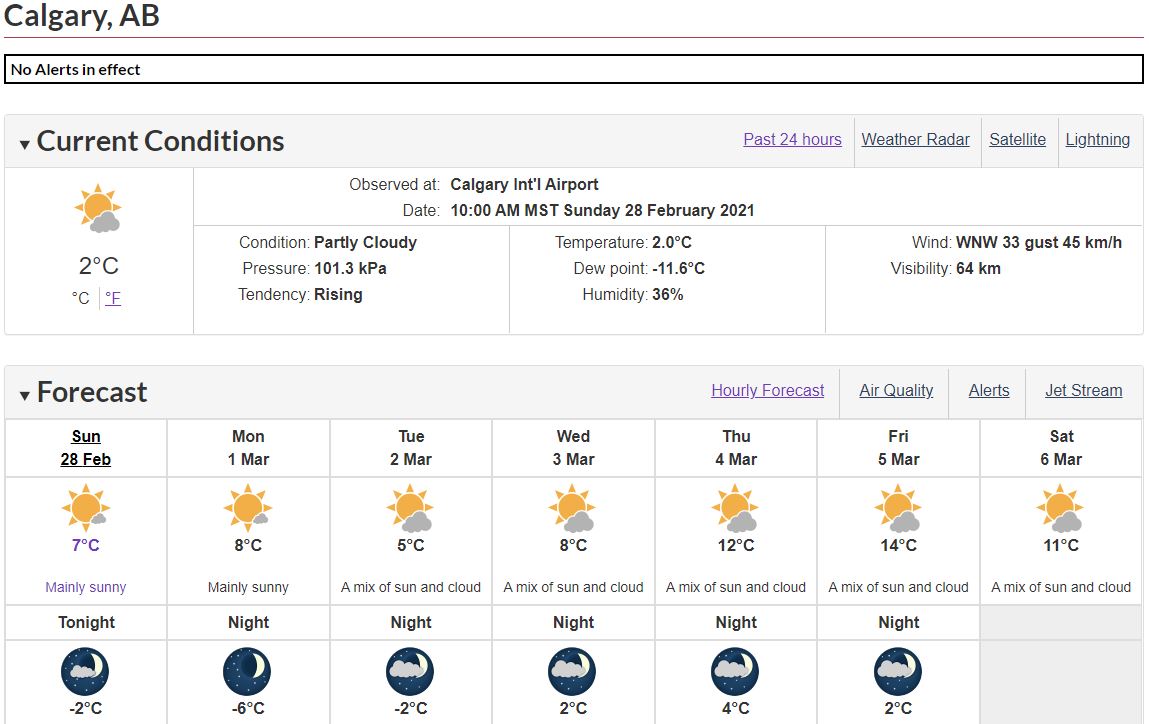Screen dimensions: 1149x724
Task: Go to the Air Quality page
Action: pyautogui.click(x=896, y=391)
